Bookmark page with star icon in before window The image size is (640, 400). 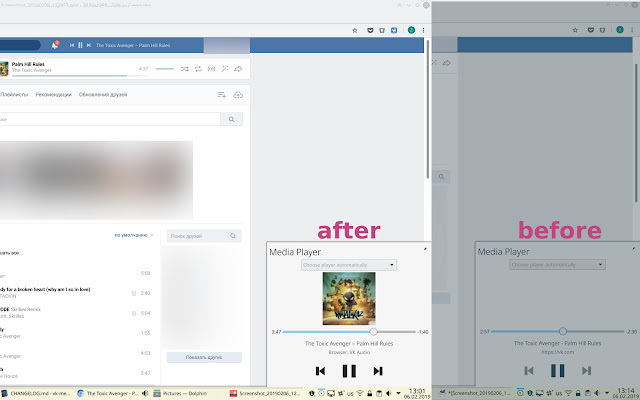pyautogui.click(x=575, y=30)
